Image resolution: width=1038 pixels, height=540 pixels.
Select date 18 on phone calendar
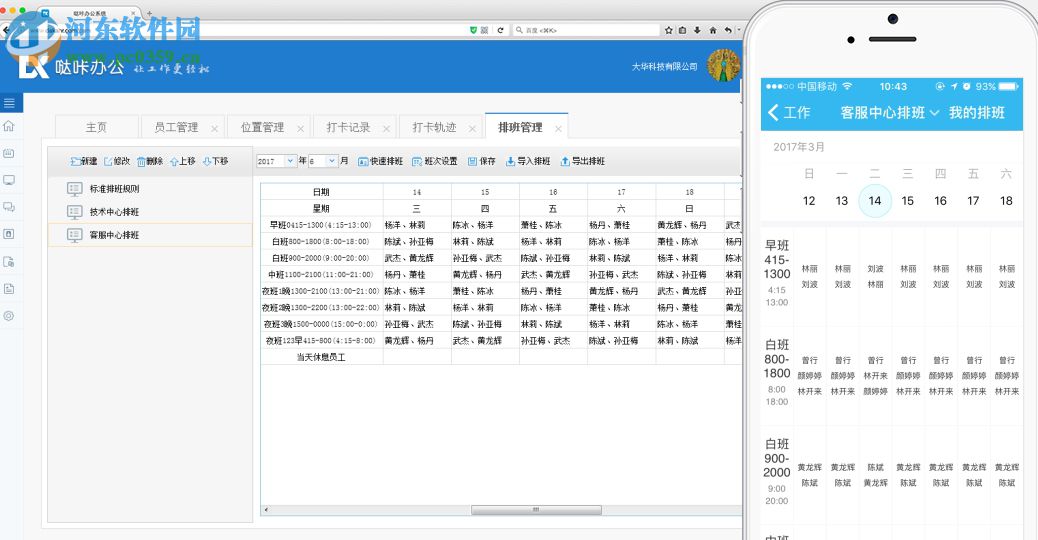pos(1006,201)
